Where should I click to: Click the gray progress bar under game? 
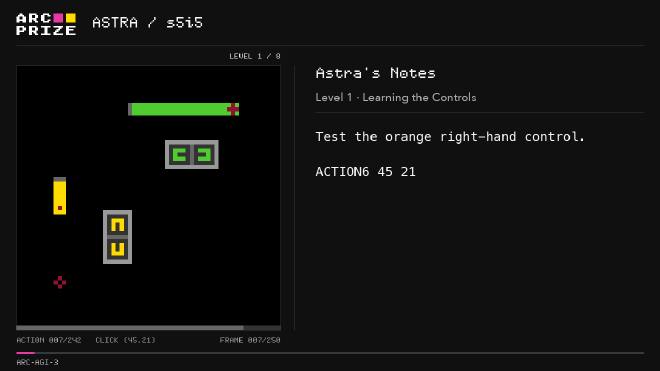coord(130,328)
